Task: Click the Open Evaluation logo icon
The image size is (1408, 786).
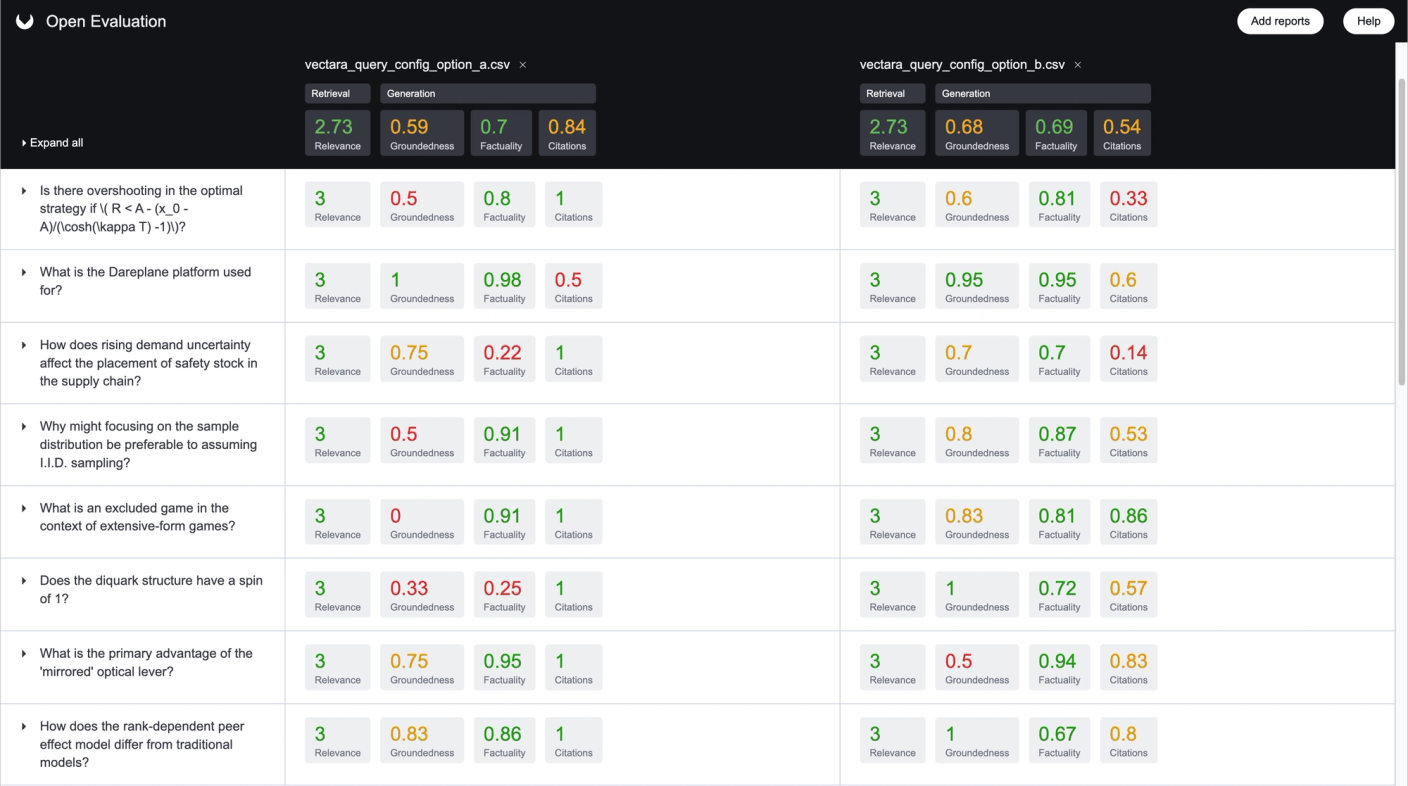Action: tap(25, 21)
